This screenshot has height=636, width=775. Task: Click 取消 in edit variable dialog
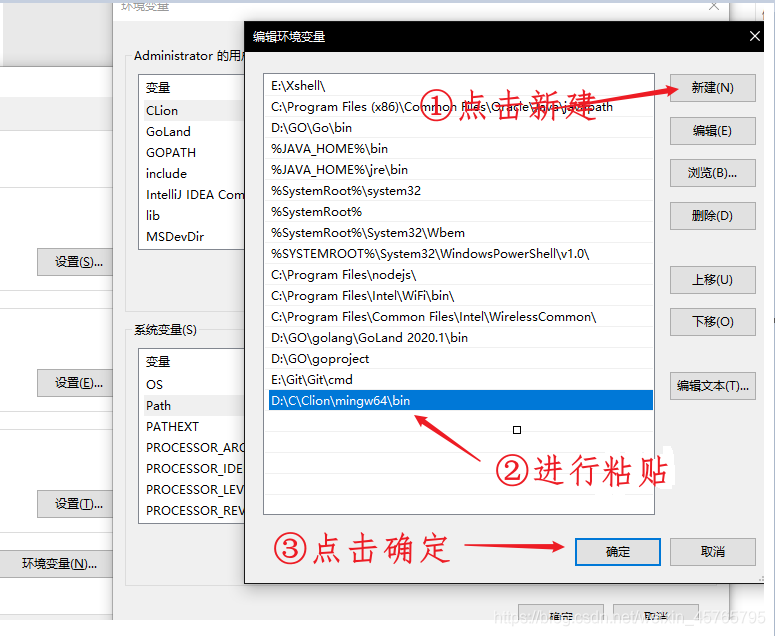pyautogui.click(x=712, y=552)
